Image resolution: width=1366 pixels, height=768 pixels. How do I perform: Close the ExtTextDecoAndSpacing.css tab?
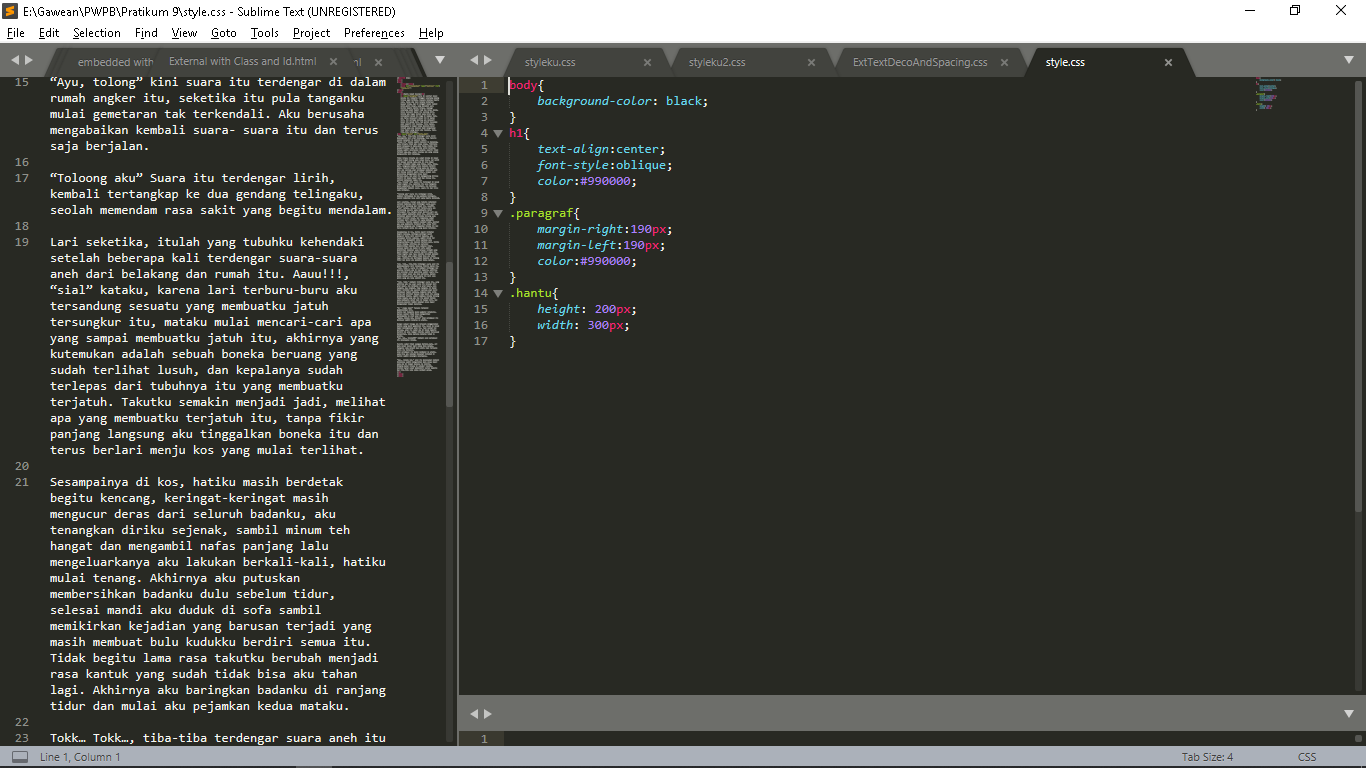coord(1003,62)
